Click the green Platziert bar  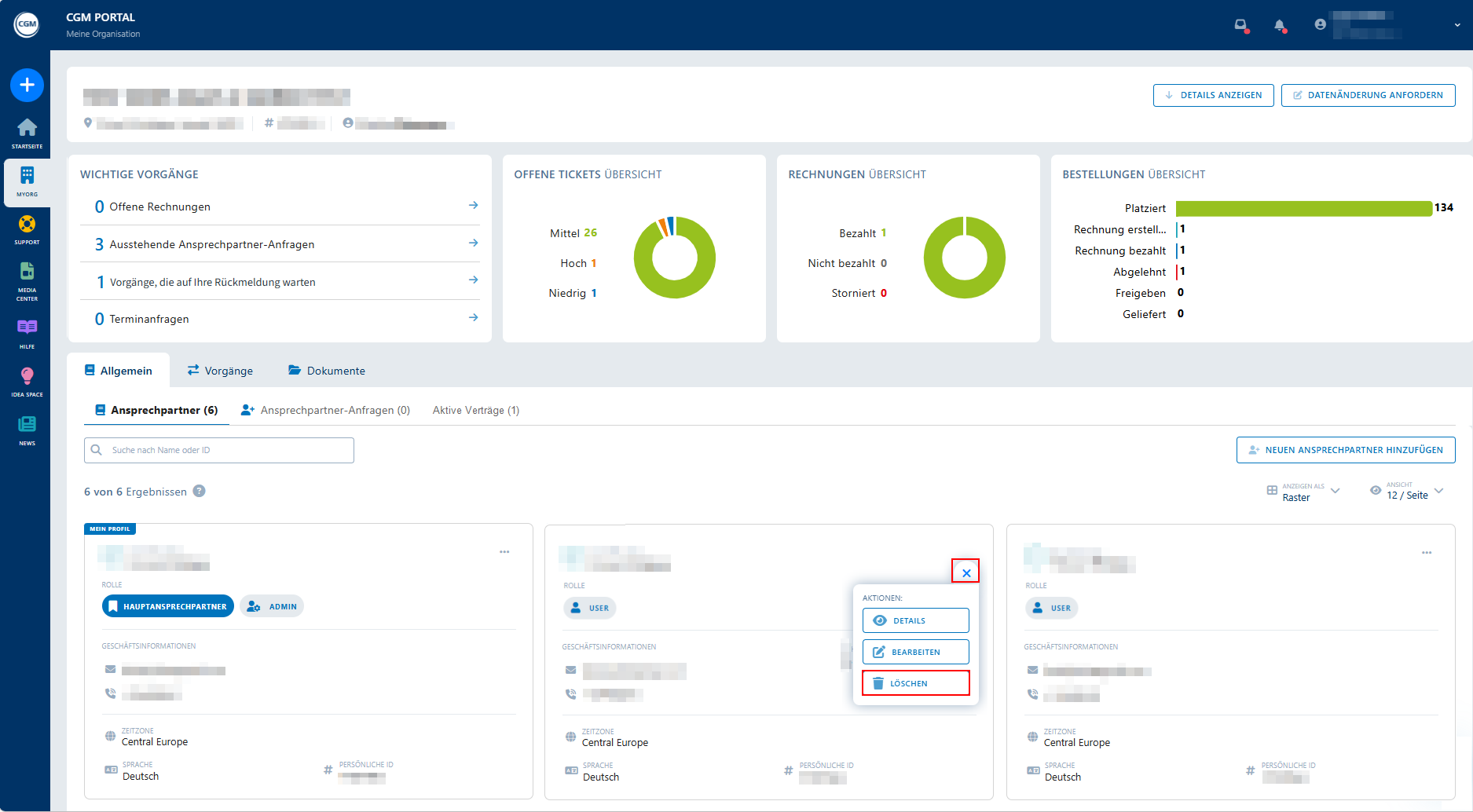(x=1304, y=208)
